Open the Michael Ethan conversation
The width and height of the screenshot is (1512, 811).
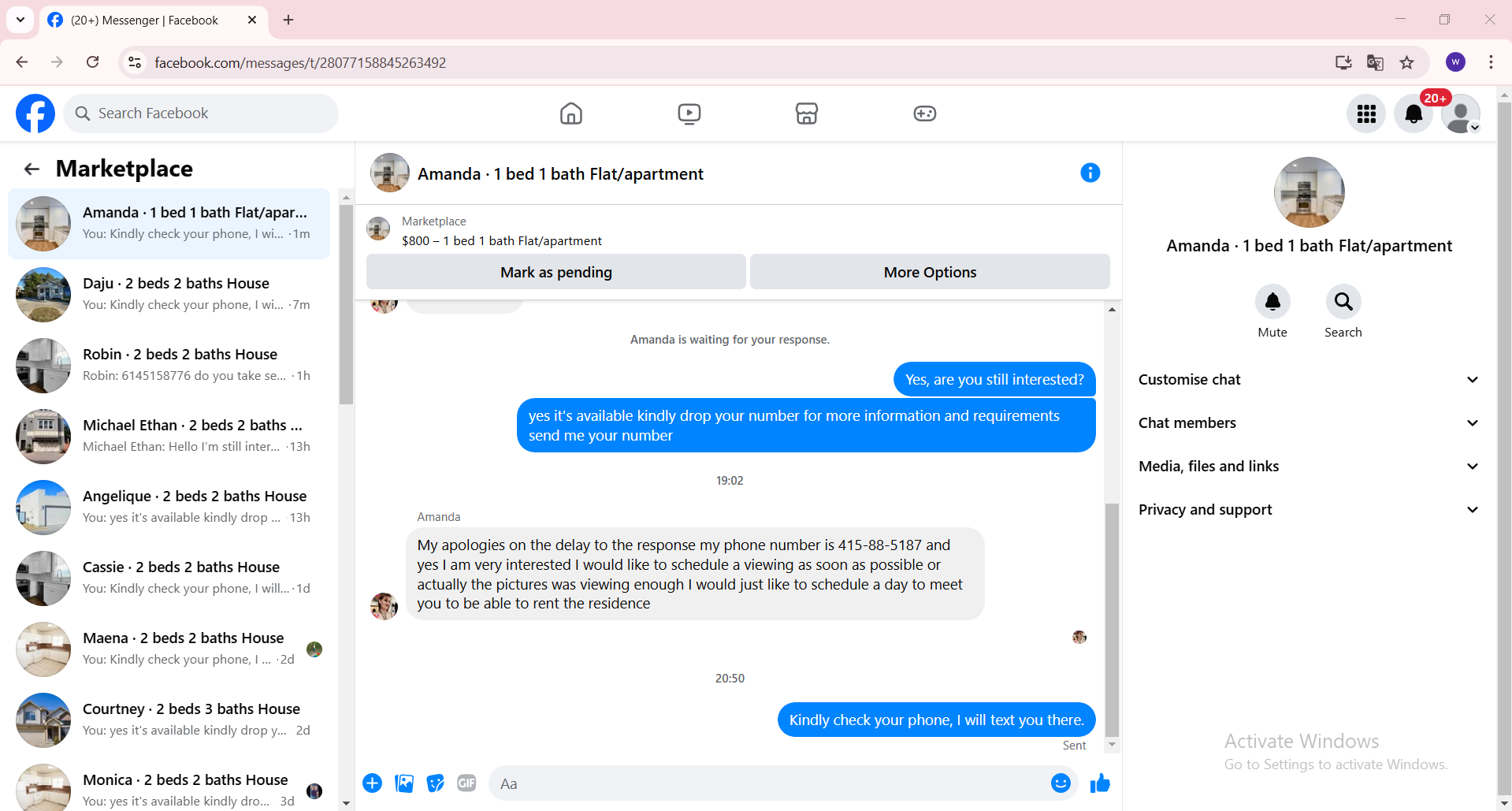coord(169,437)
